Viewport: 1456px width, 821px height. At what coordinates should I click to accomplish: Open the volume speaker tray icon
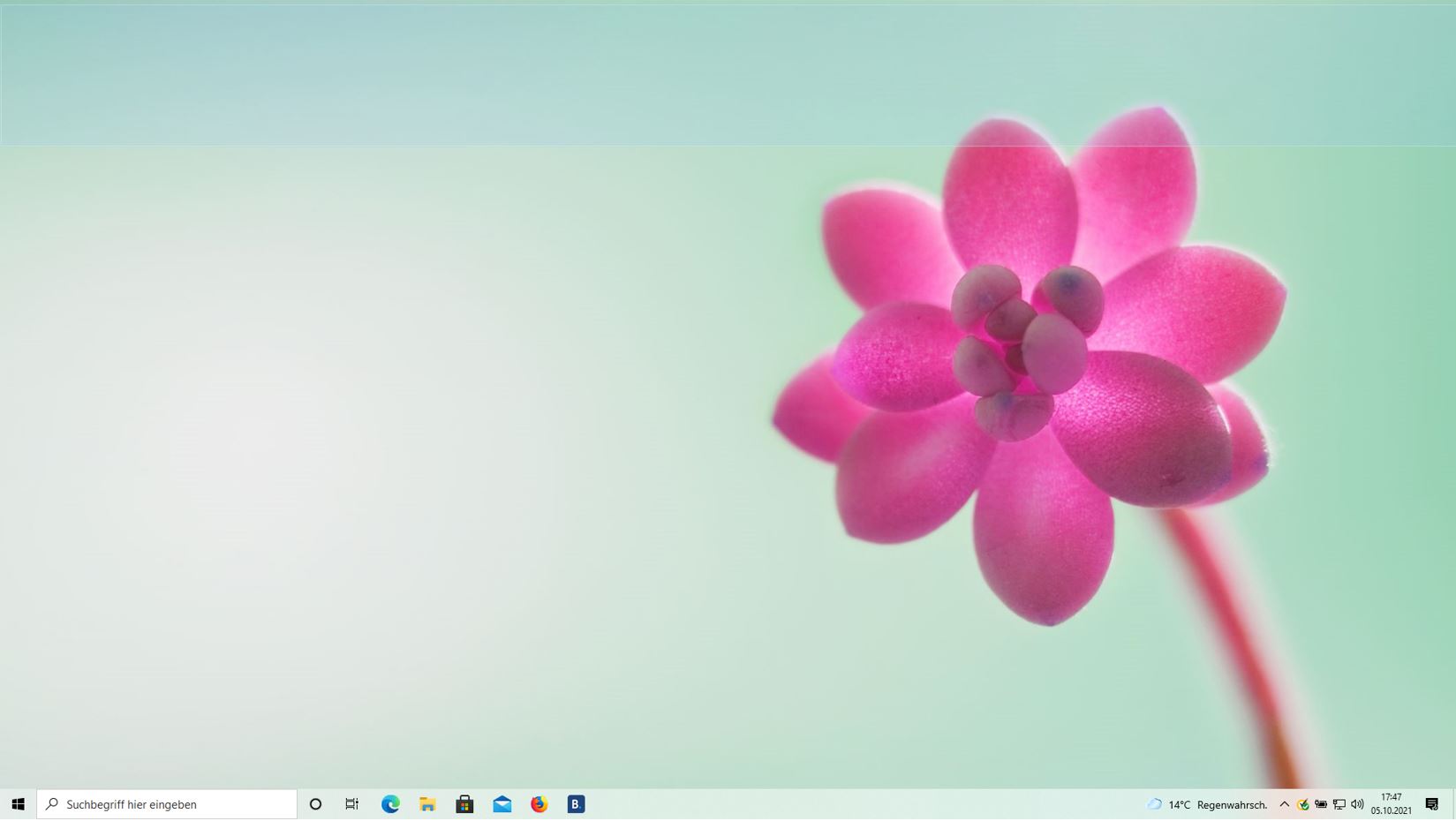pos(1357,804)
